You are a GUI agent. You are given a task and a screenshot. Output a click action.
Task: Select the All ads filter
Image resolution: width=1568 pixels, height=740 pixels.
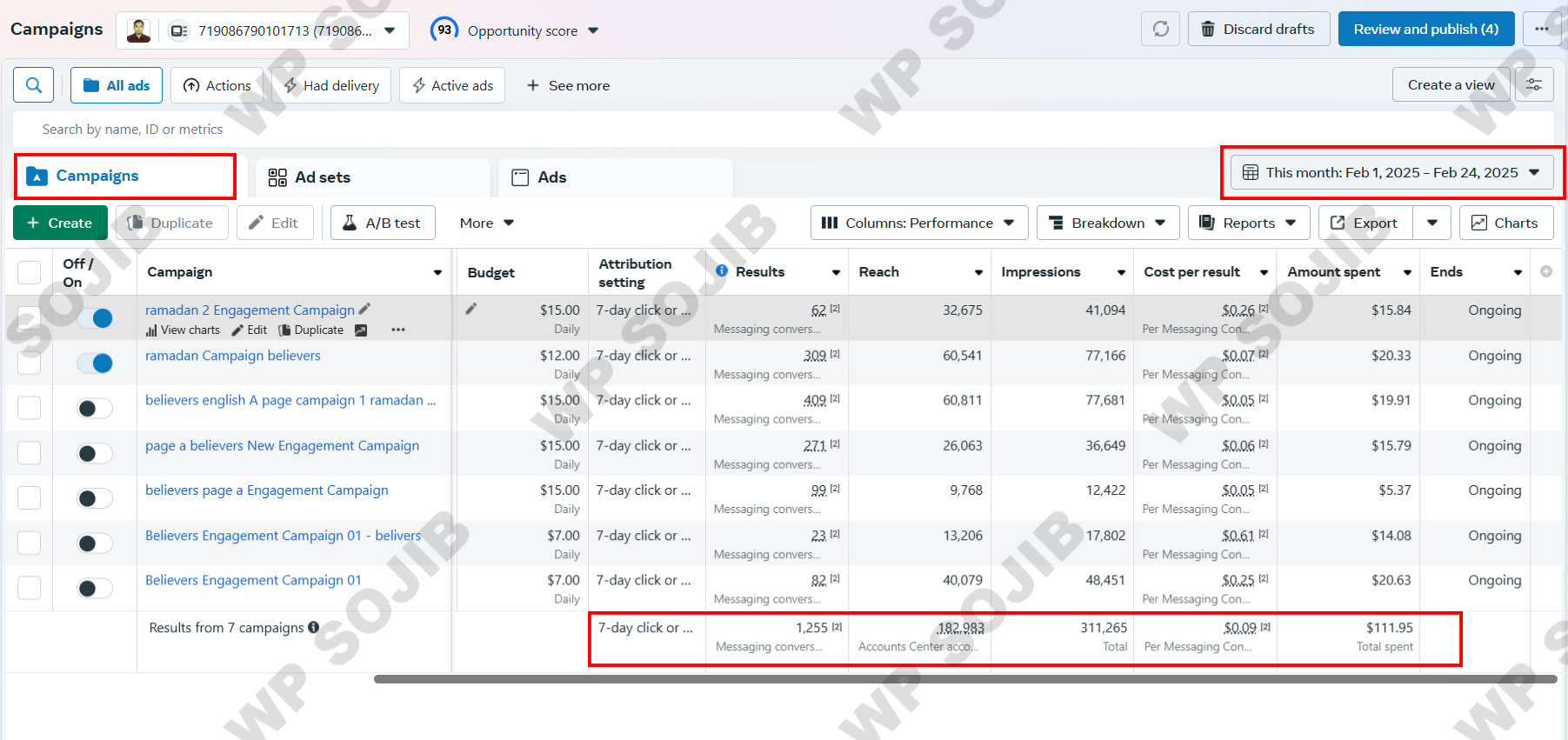[117, 85]
